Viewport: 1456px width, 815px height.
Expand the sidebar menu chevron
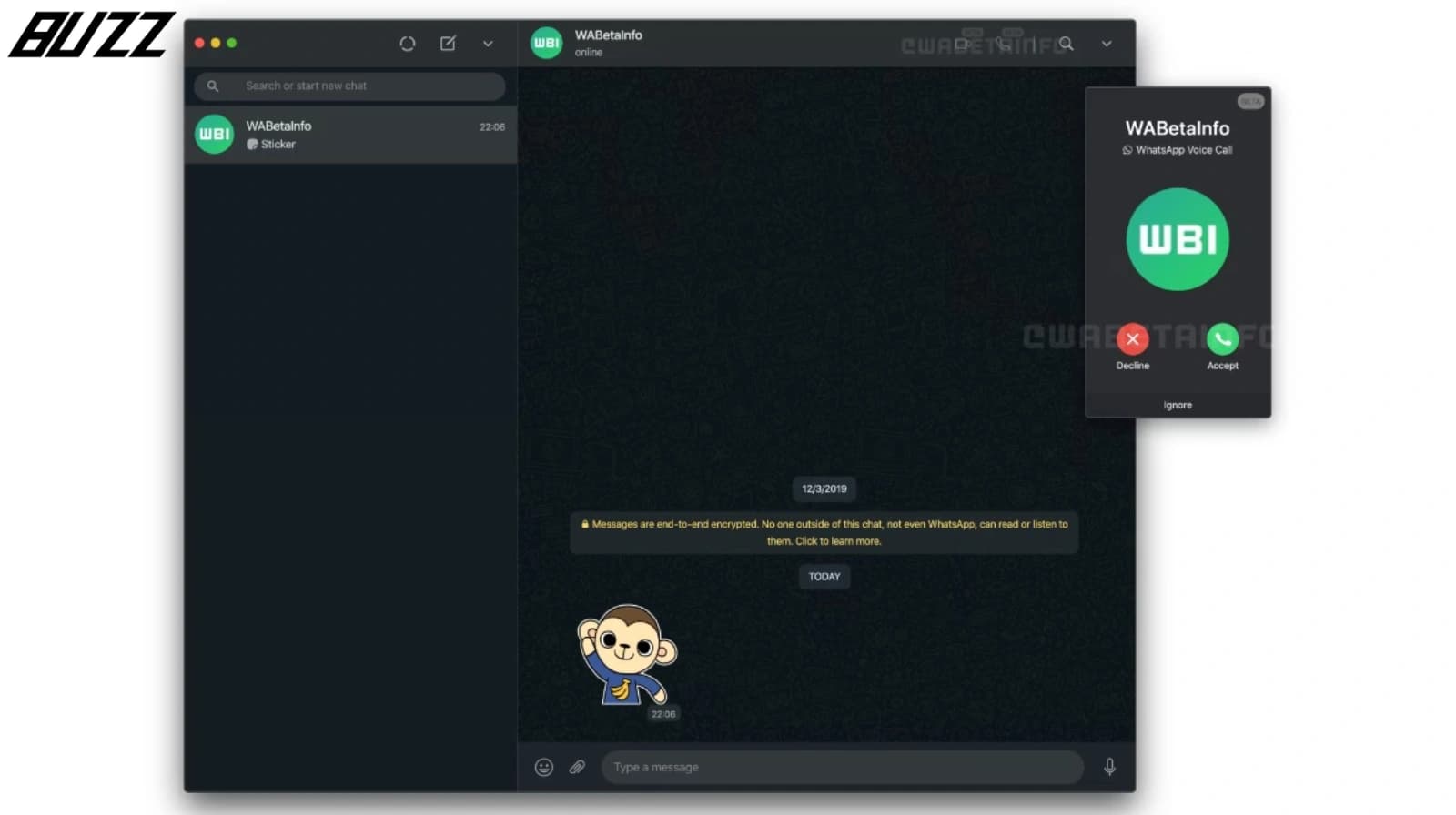pyautogui.click(x=488, y=44)
